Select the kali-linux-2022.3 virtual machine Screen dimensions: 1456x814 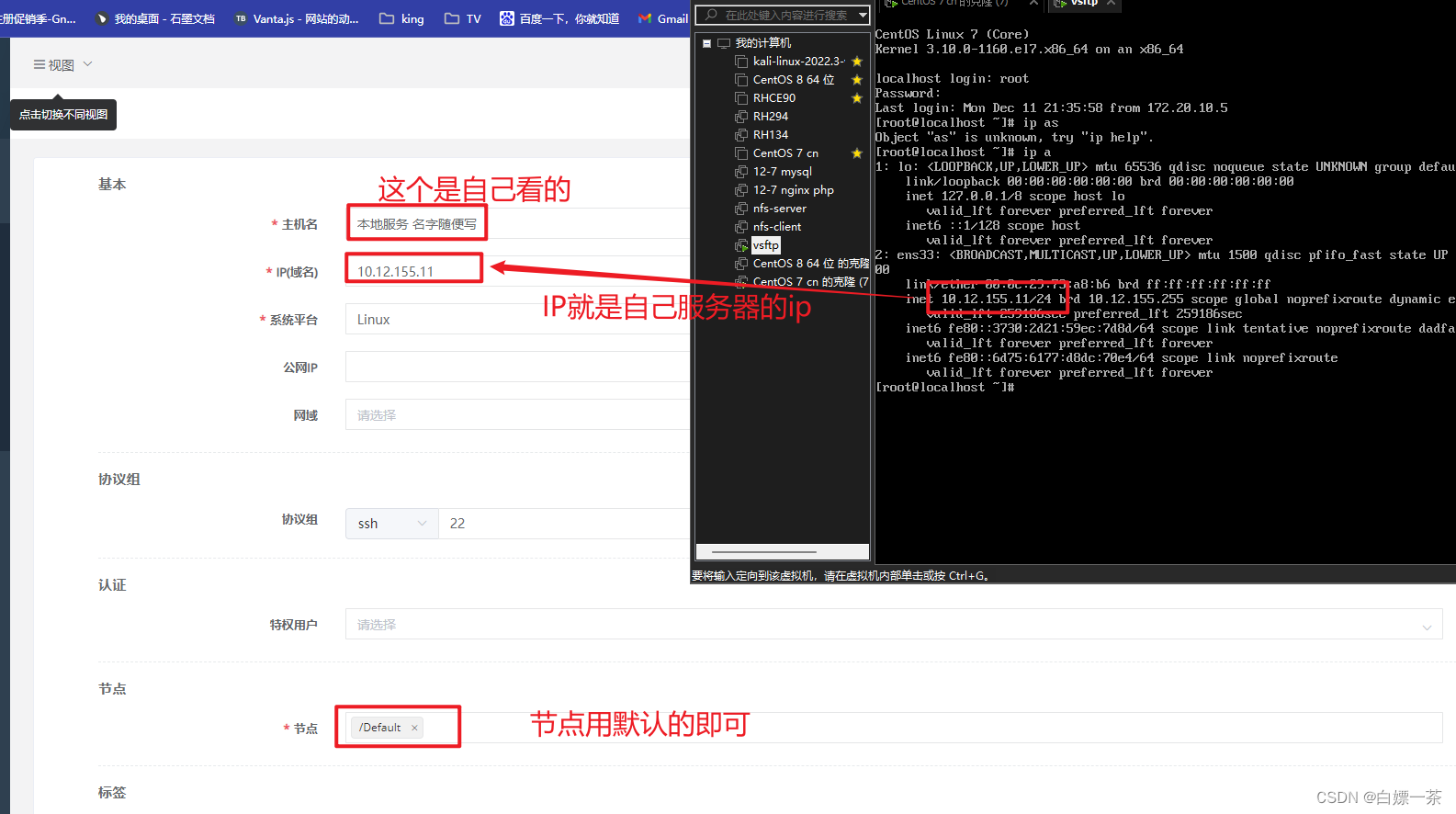coord(798,62)
